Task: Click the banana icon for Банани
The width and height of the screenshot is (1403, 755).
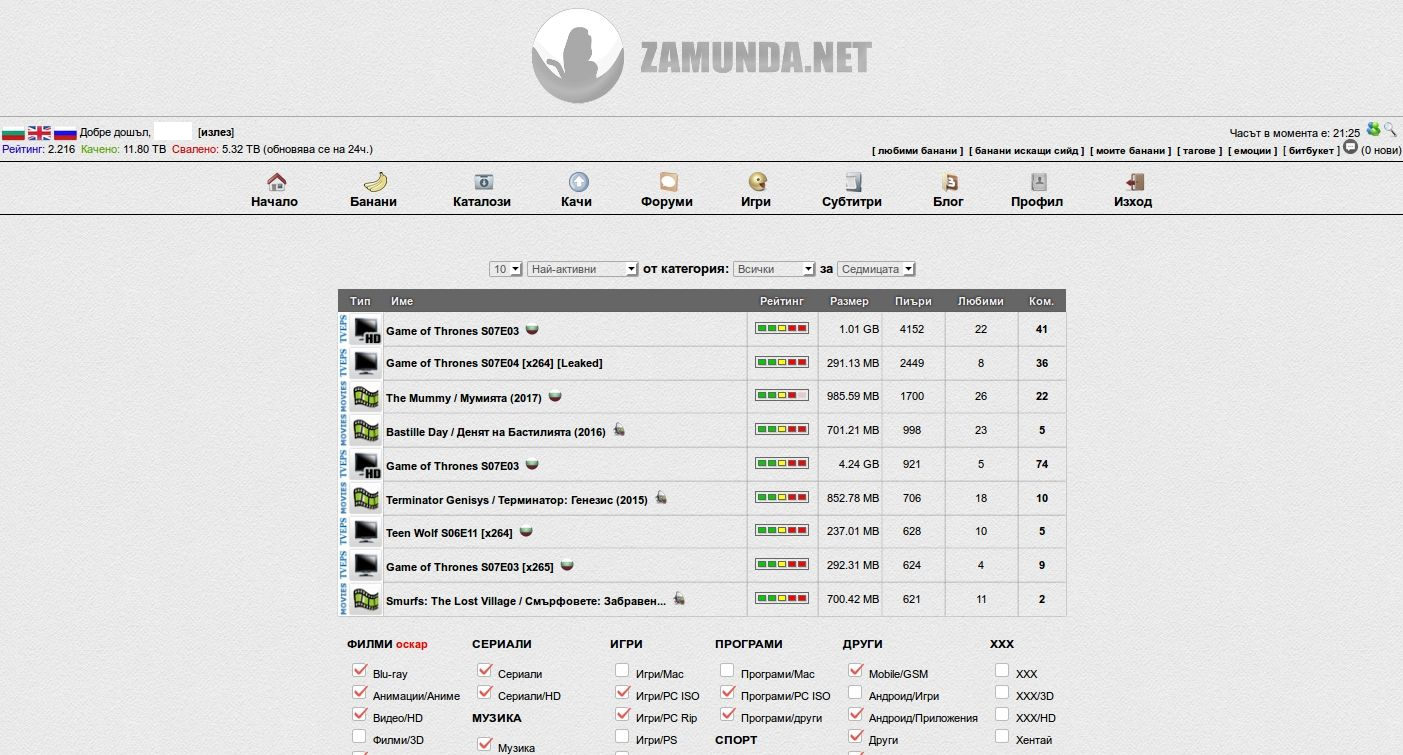Action: tap(375, 182)
